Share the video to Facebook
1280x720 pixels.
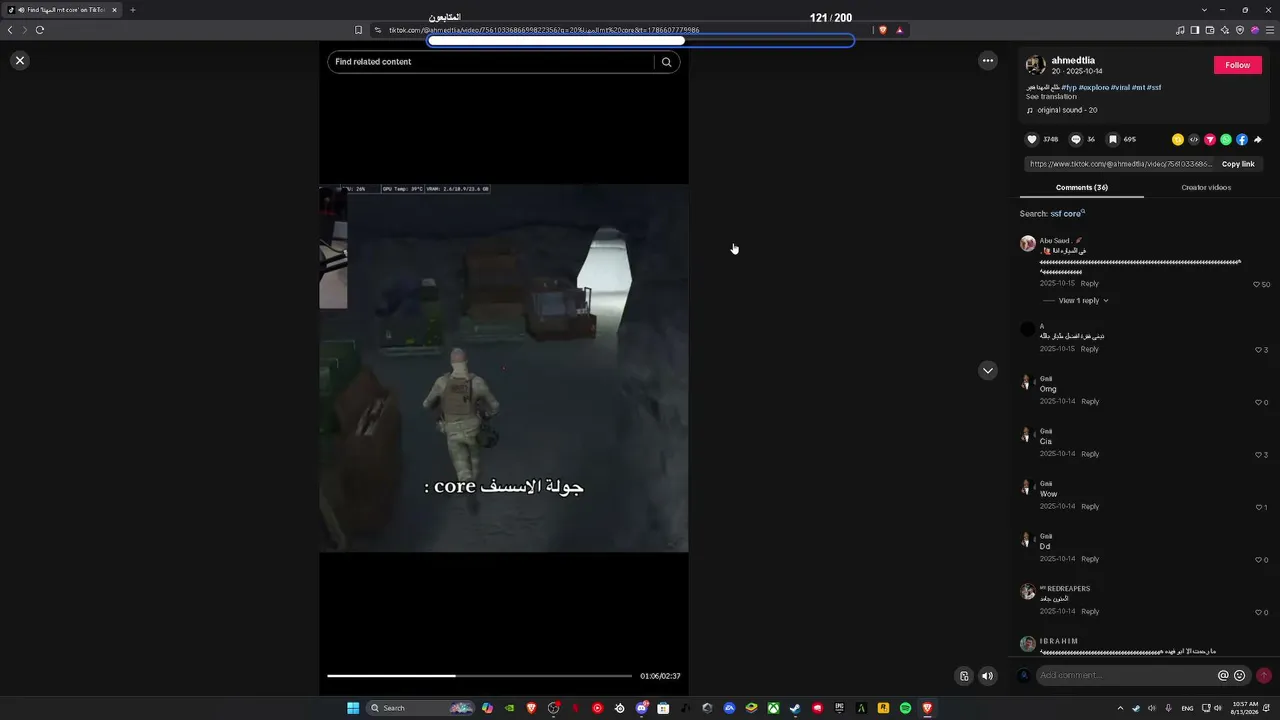(x=1242, y=140)
